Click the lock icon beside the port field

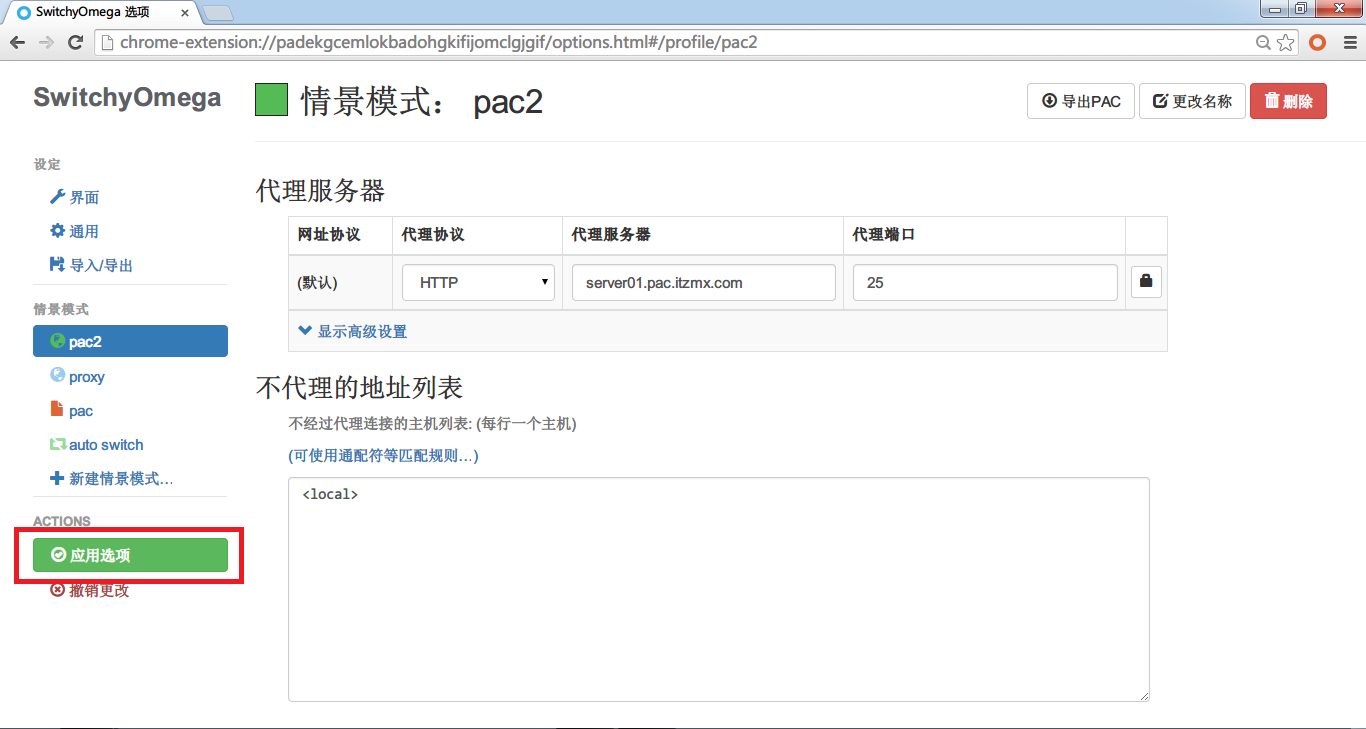(1146, 282)
